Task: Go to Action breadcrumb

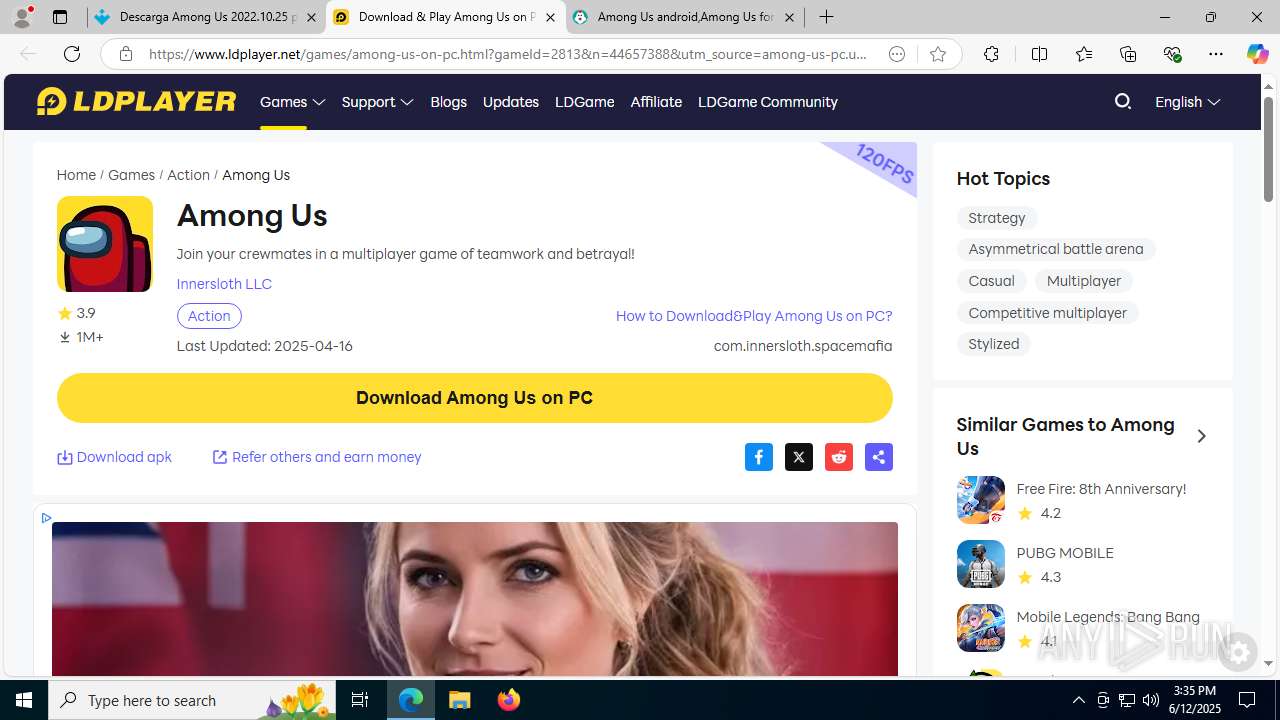Action: (x=188, y=175)
